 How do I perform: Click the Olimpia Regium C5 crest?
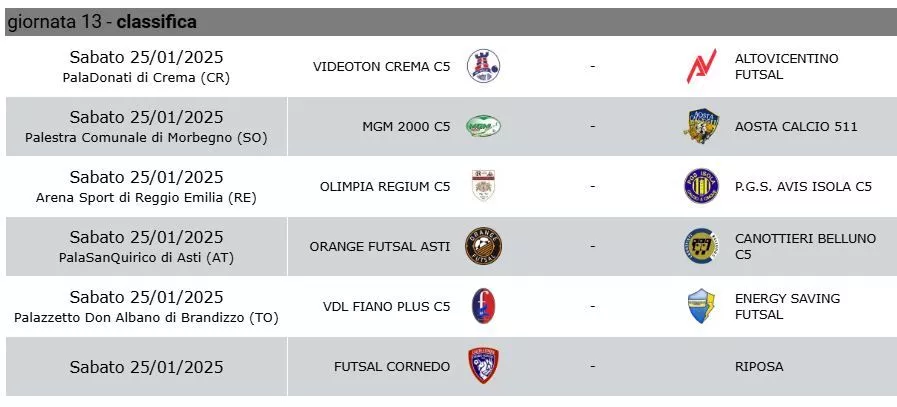point(483,186)
